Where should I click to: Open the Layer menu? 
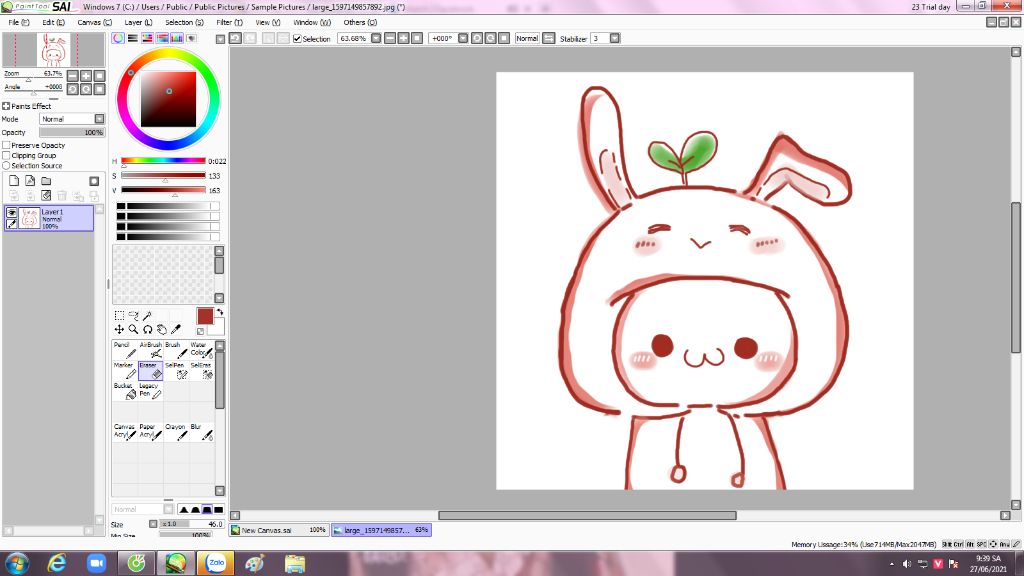(x=138, y=22)
